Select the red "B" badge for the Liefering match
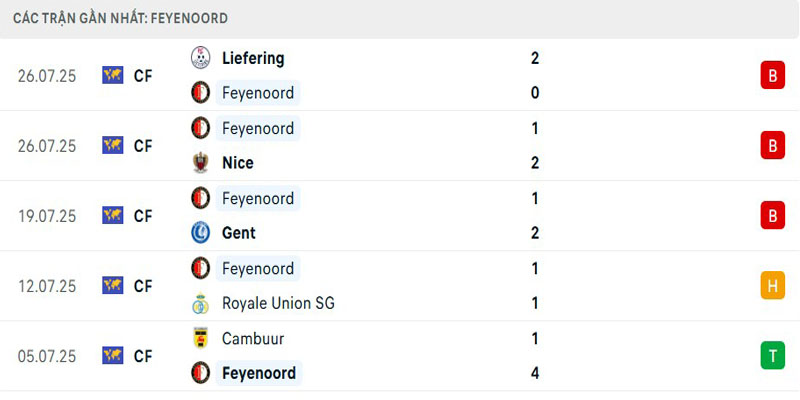 (772, 75)
